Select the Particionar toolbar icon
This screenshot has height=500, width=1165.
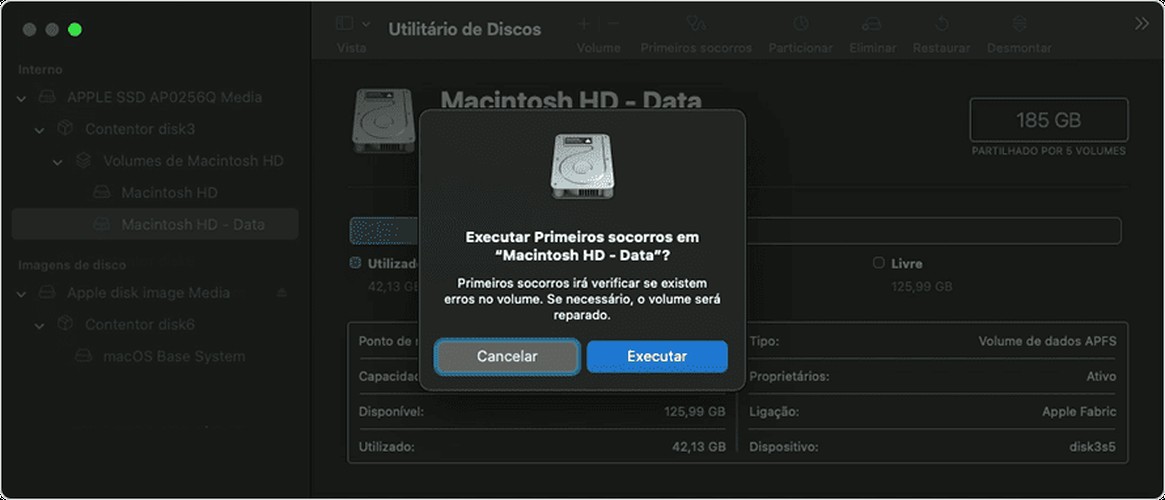(800, 24)
